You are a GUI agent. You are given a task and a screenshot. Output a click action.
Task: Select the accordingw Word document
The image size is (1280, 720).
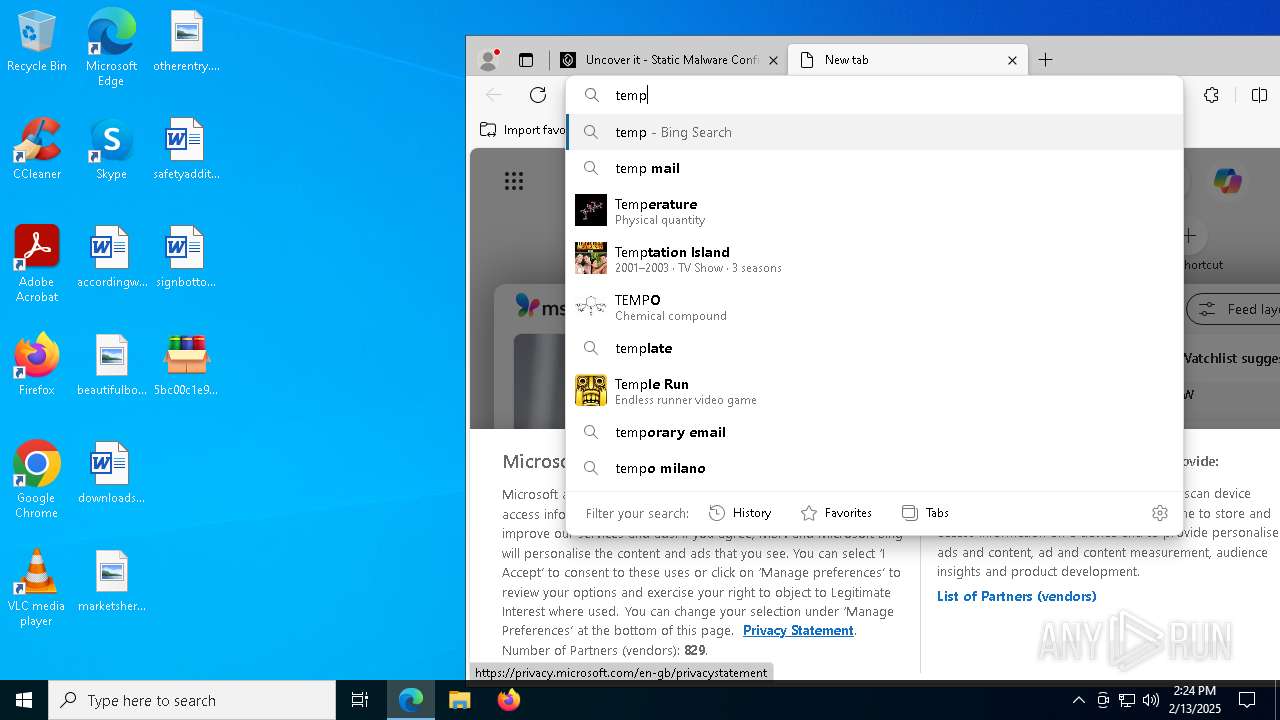coord(111,258)
